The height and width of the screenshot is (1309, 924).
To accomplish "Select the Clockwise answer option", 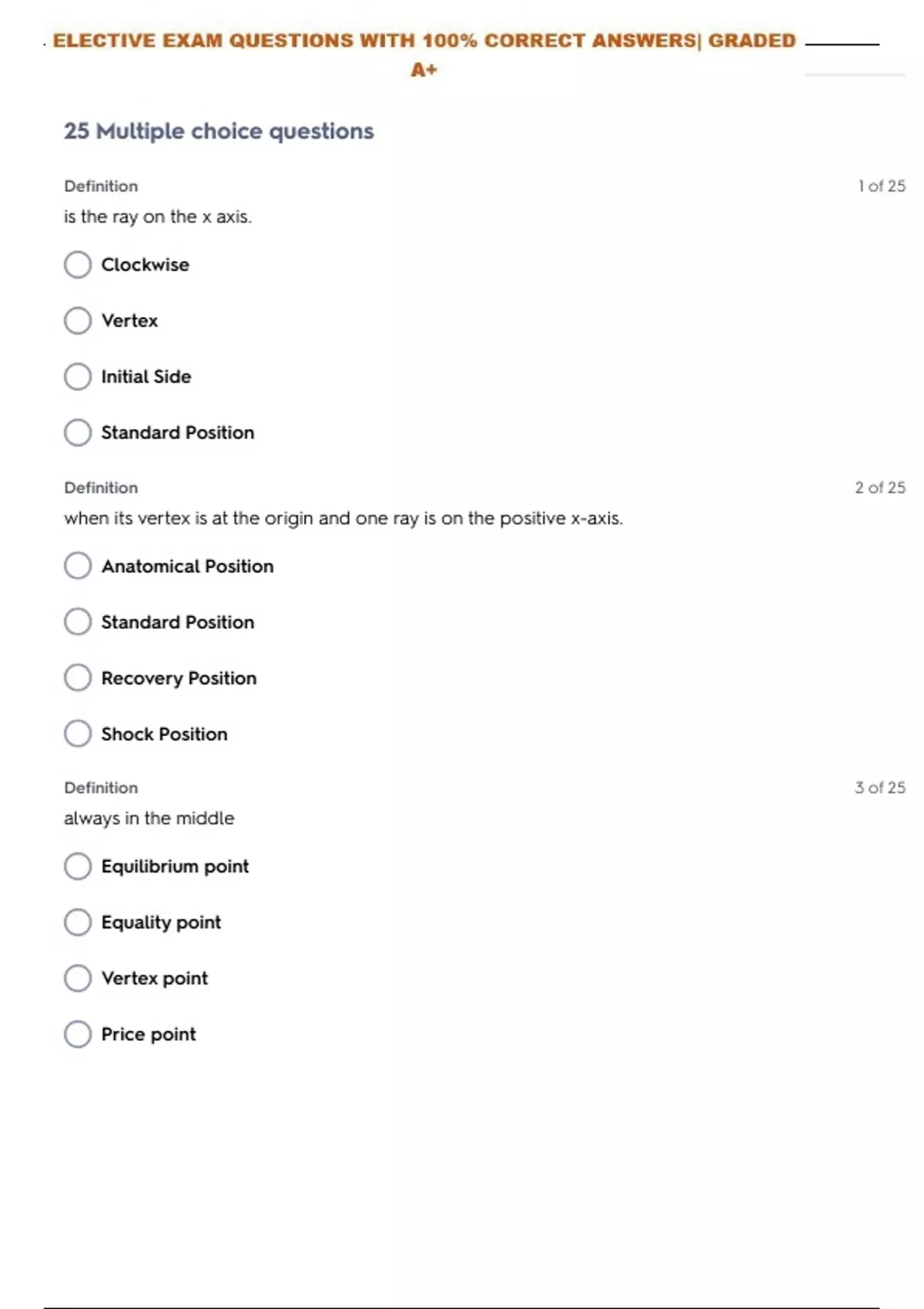I will pyautogui.click(x=78, y=265).
